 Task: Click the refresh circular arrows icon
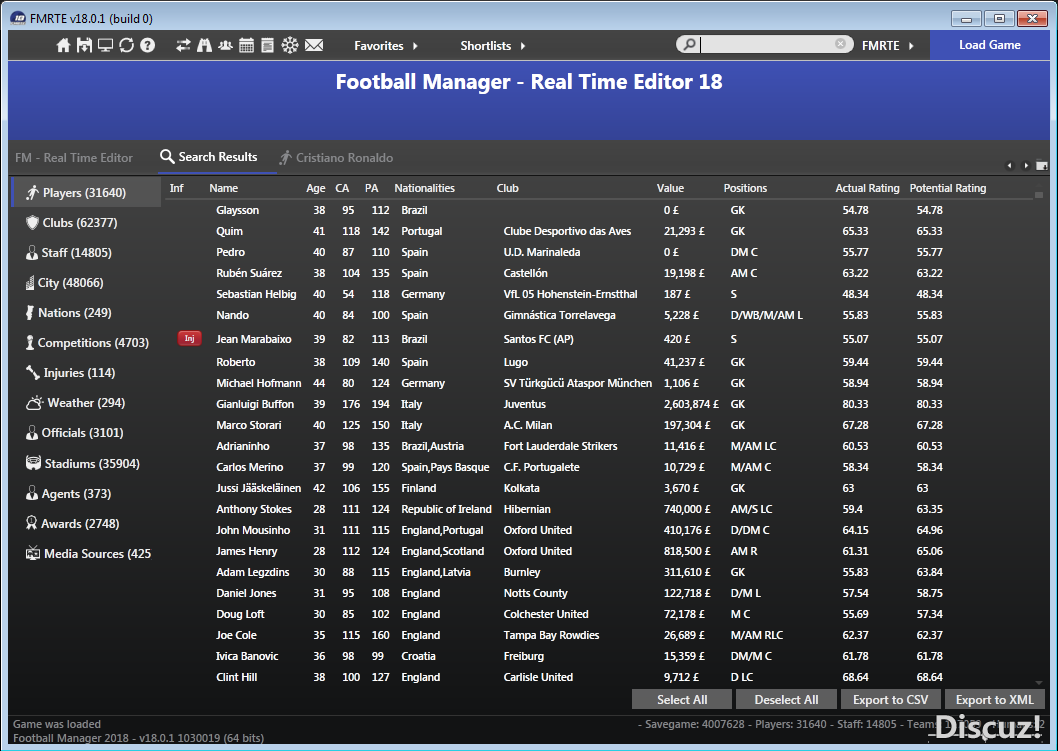click(126, 46)
